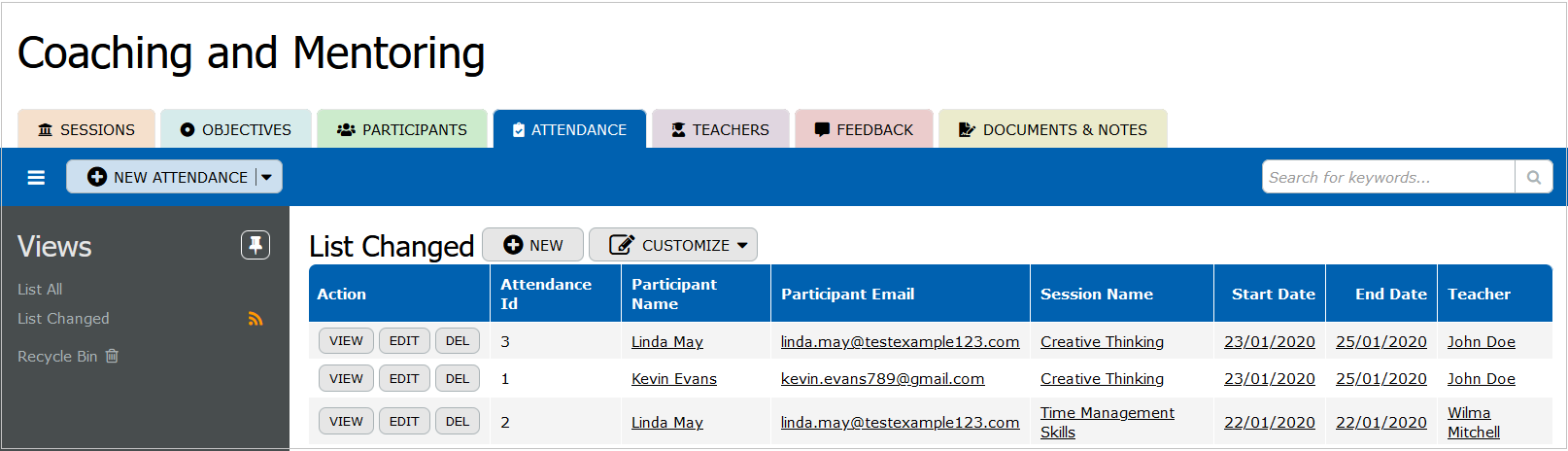The image size is (1568, 451).
Task: Open the Customize dropdown menu
Action: tap(672, 245)
